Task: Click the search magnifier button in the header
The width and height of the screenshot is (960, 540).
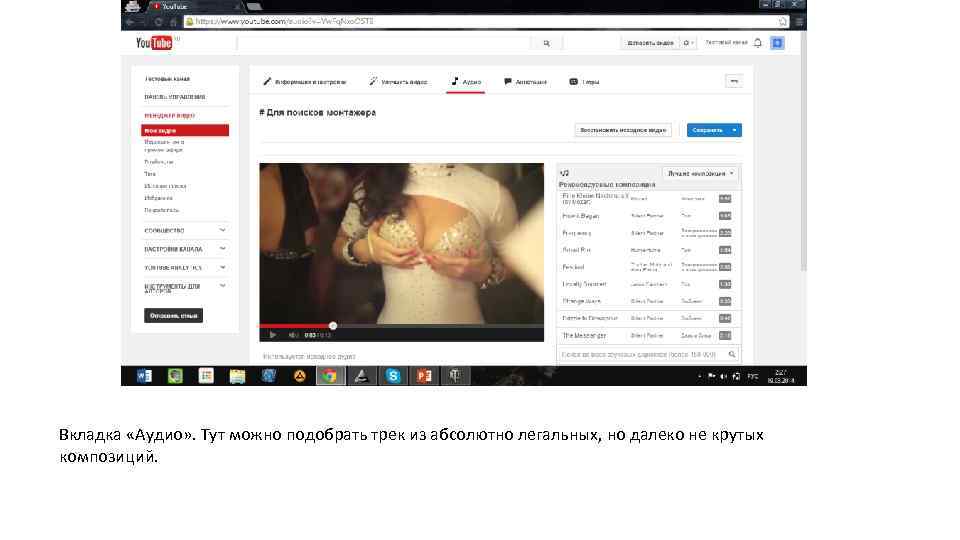Action: coord(547,43)
